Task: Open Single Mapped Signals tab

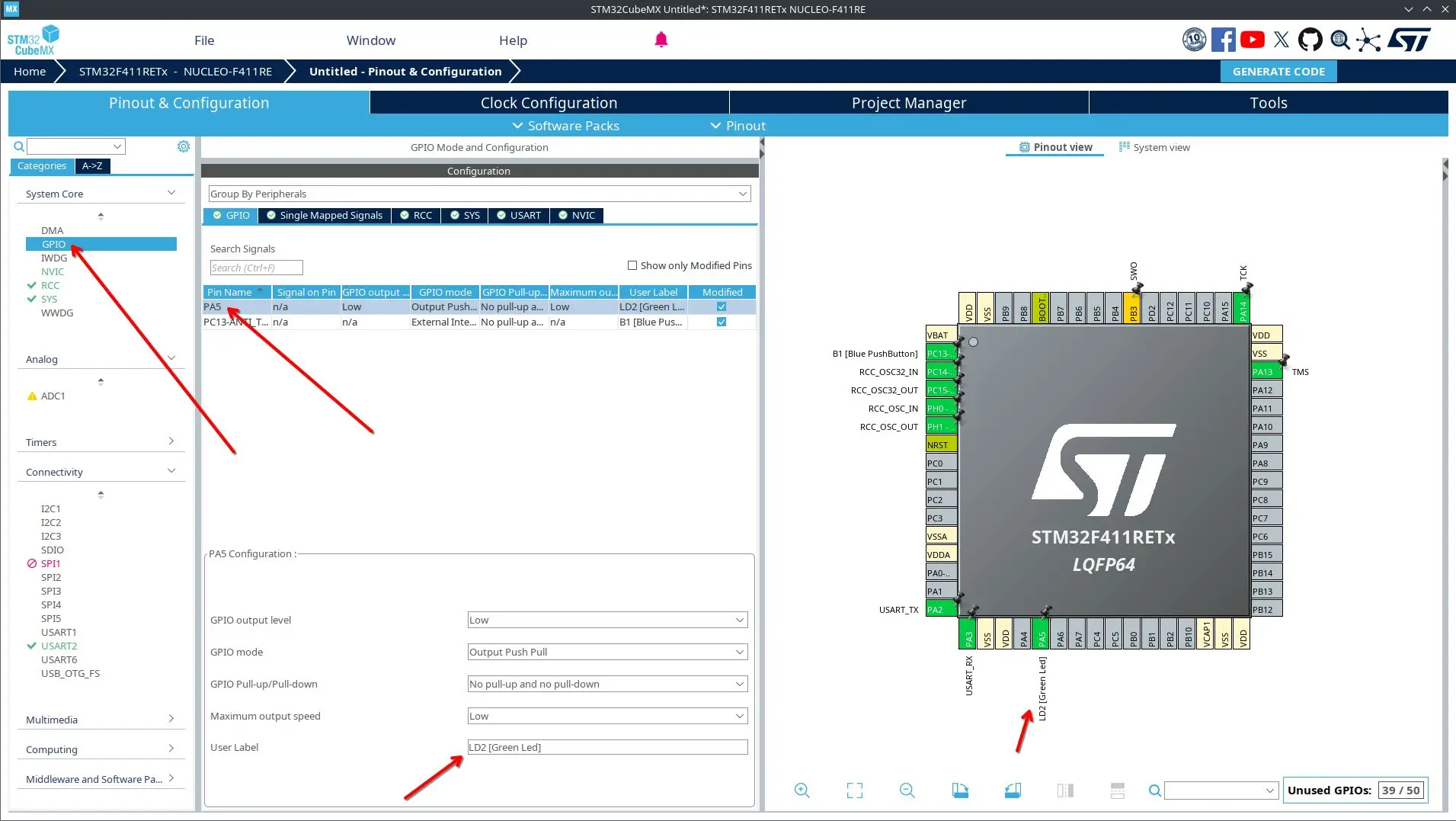Action: pyautogui.click(x=325, y=216)
